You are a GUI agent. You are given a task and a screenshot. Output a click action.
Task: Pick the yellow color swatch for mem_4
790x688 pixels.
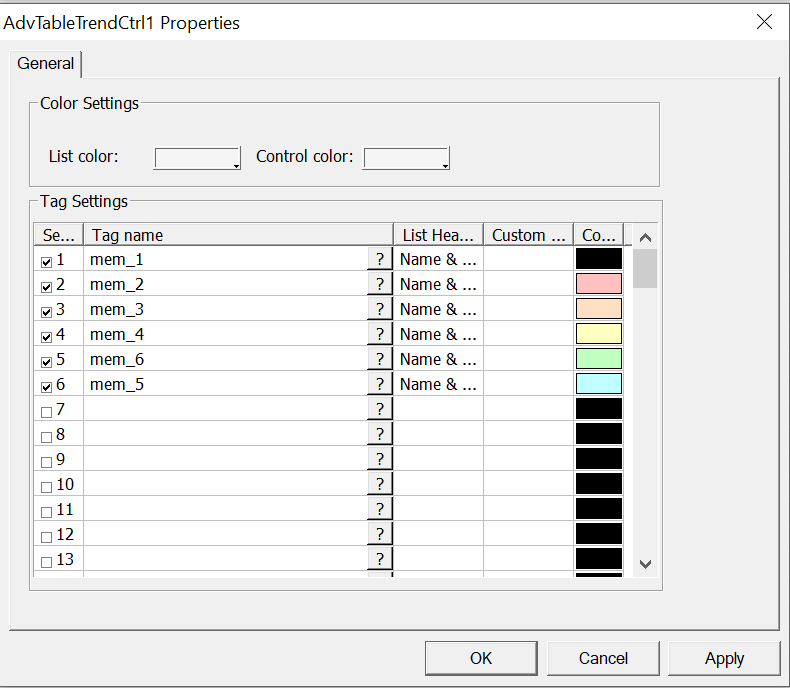pos(599,334)
